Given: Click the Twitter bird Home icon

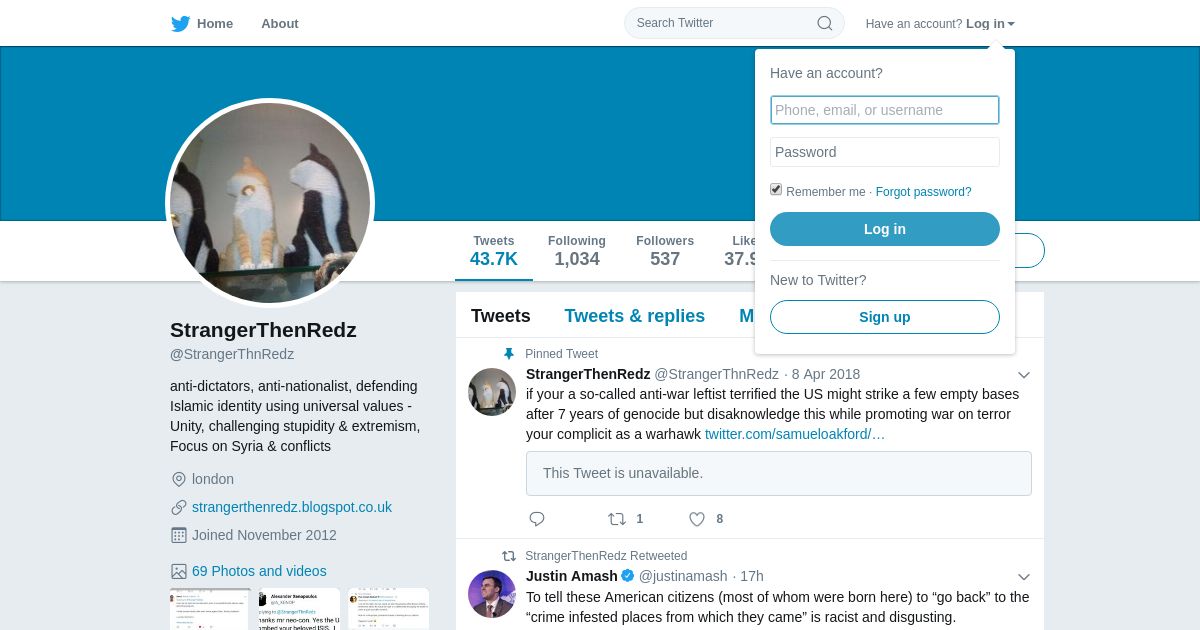Looking at the screenshot, I should [x=180, y=23].
